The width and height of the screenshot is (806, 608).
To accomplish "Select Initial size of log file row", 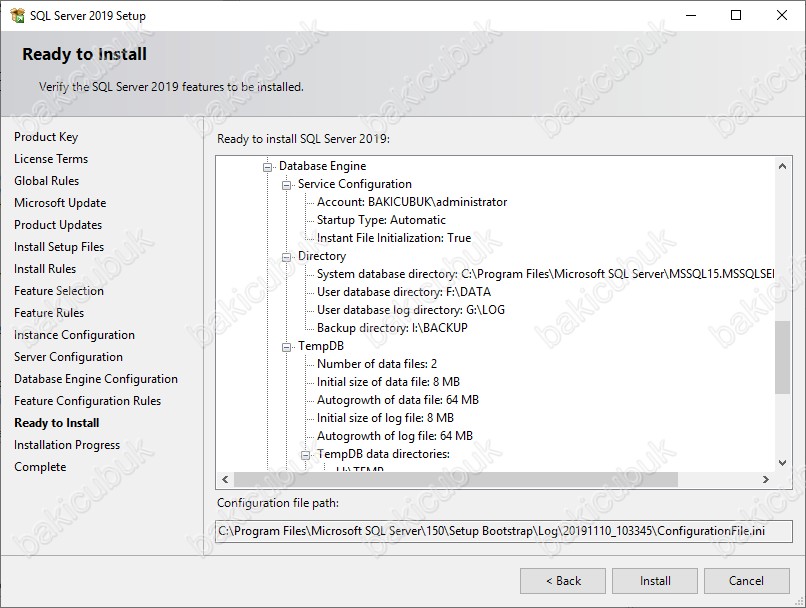I will tap(385, 418).
